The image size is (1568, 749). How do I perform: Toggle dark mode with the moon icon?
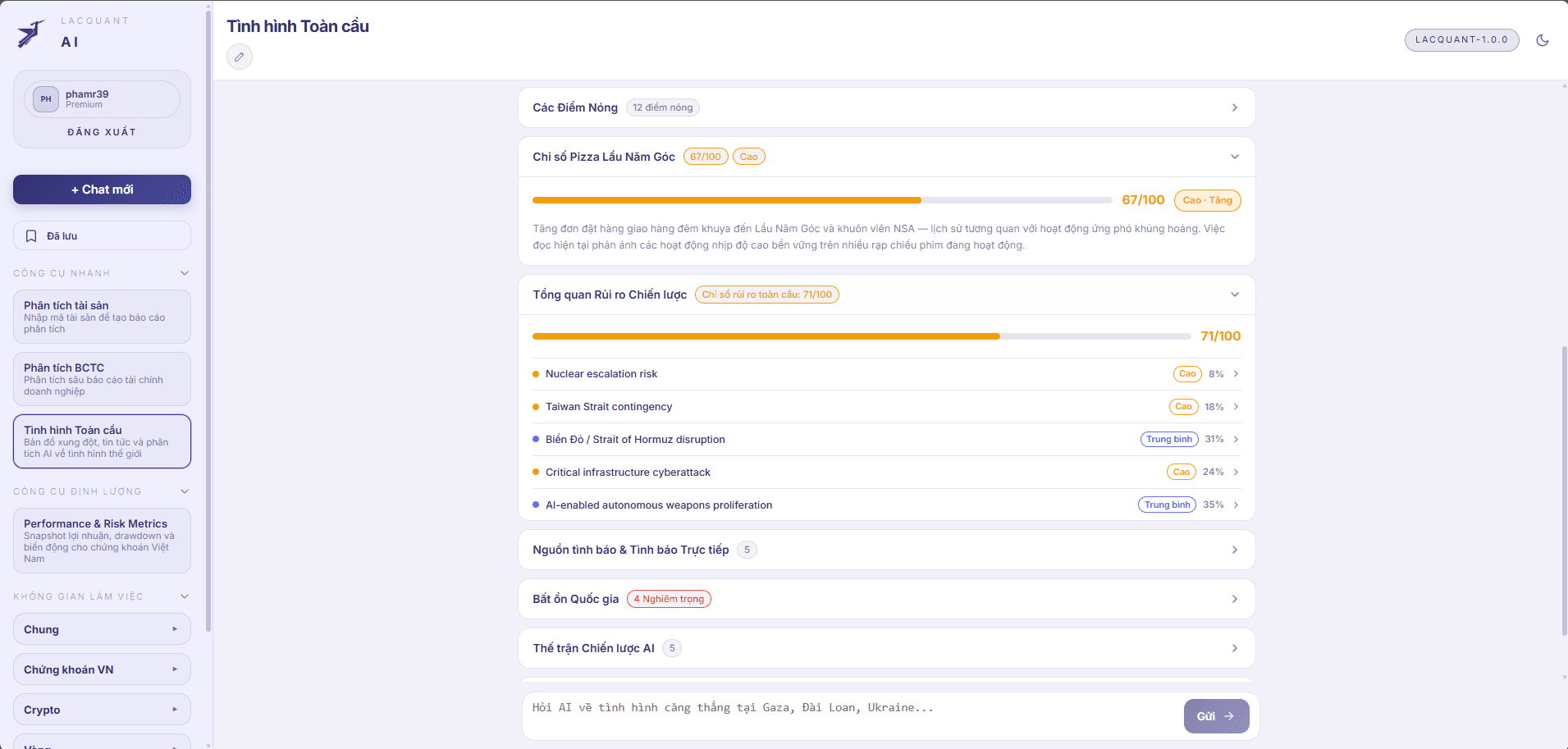(1542, 40)
